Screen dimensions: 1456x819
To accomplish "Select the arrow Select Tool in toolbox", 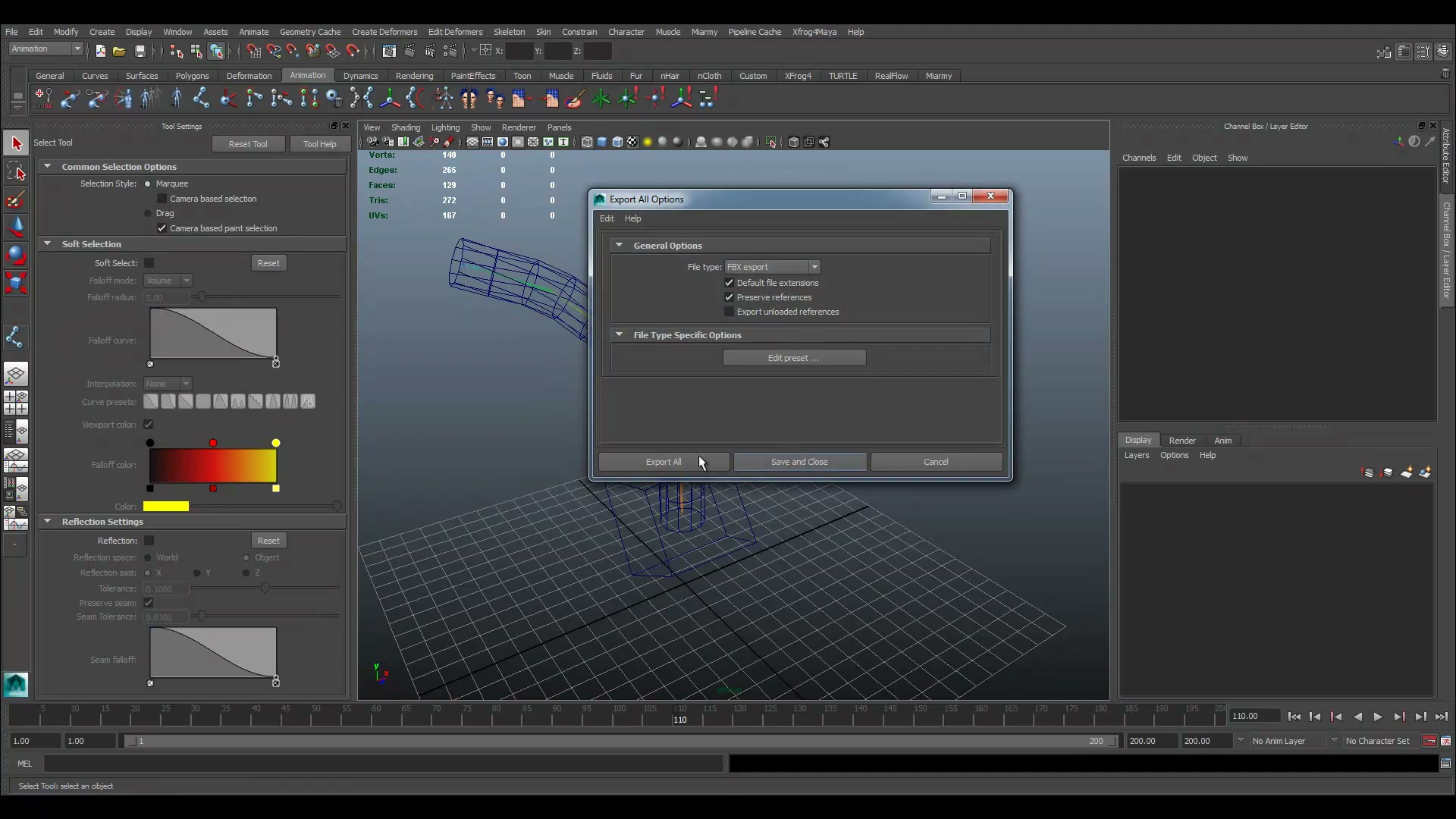I will 16,143.
